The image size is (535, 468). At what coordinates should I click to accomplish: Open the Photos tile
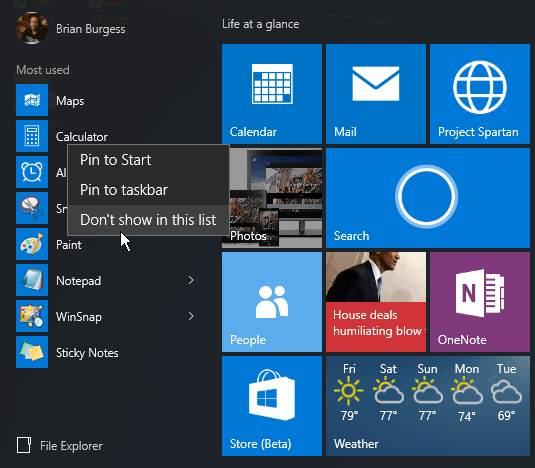[276, 198]
